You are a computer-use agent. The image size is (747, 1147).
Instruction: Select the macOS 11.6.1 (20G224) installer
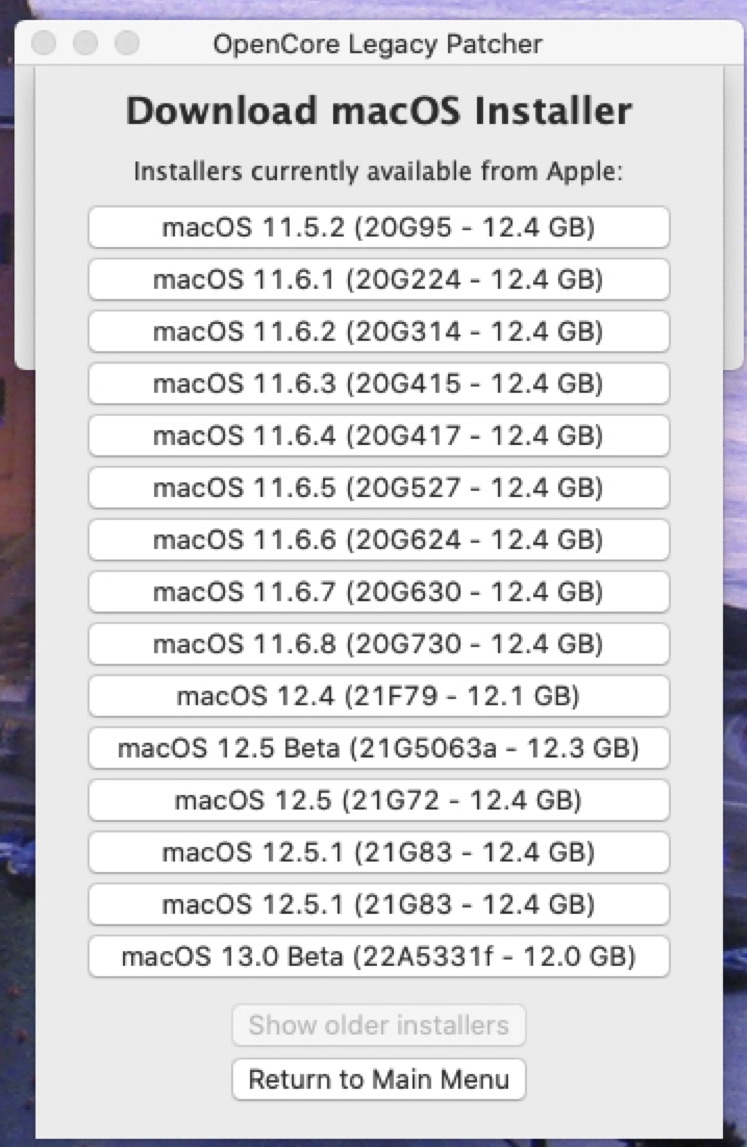[378, 280]
